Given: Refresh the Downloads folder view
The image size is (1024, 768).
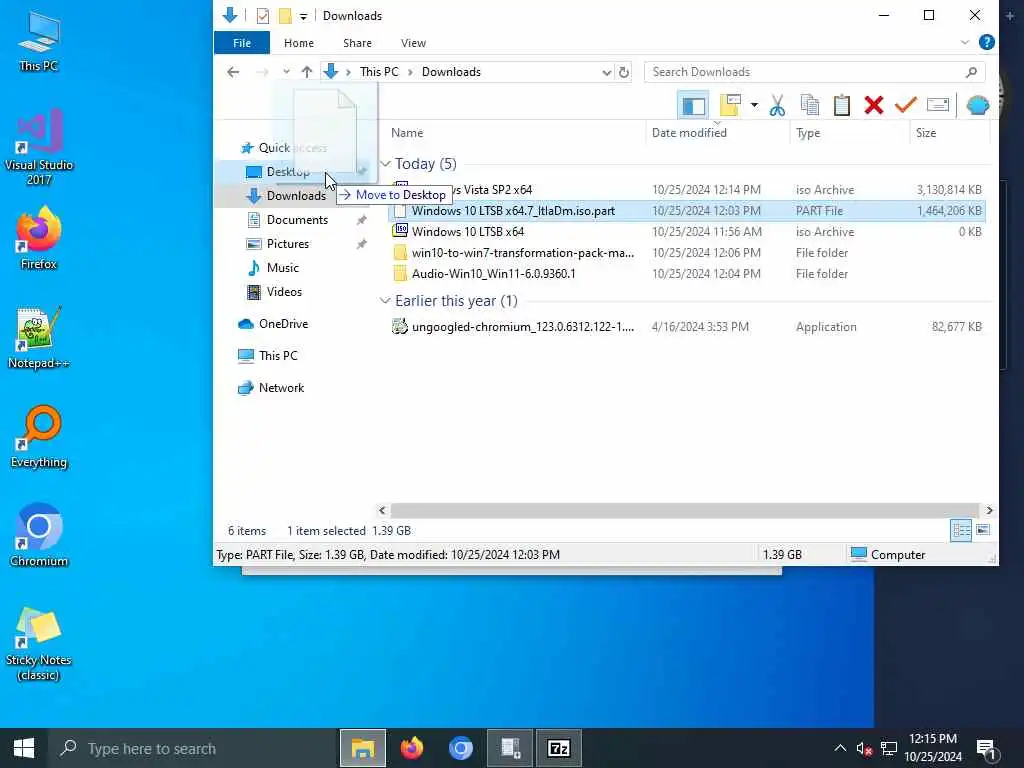Looking at the screenshot, I should click(x=624, y=72).
